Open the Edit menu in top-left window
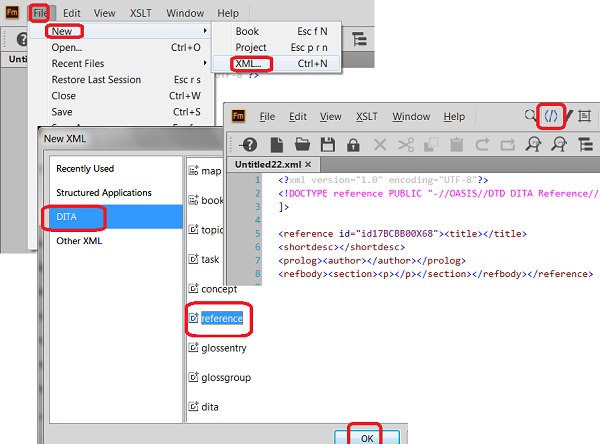 tap(72, 13)
